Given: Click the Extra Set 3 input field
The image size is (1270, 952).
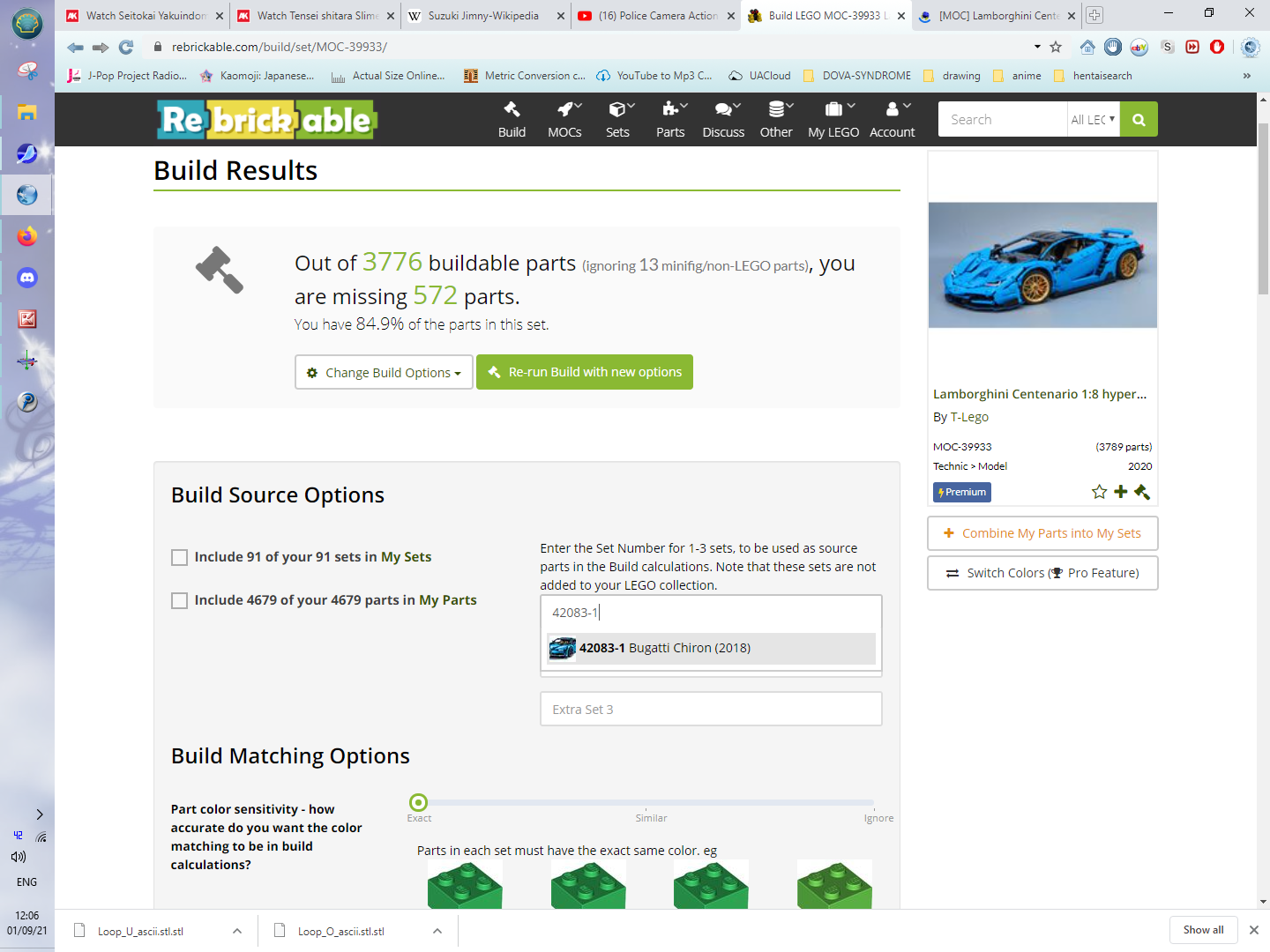Looking at the screenshot, I should 711,709.
